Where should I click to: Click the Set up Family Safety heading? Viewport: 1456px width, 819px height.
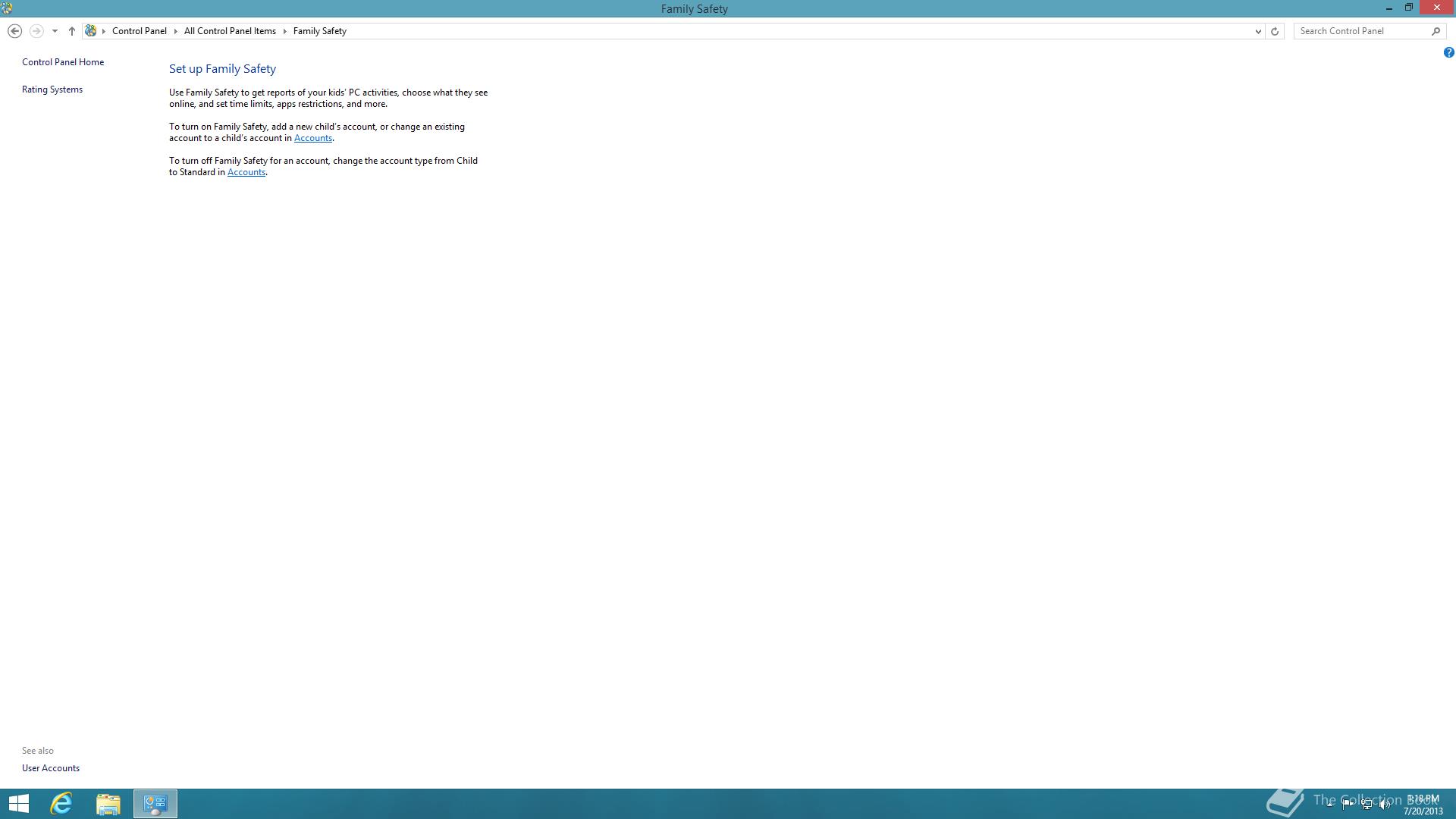coord(222,69)
